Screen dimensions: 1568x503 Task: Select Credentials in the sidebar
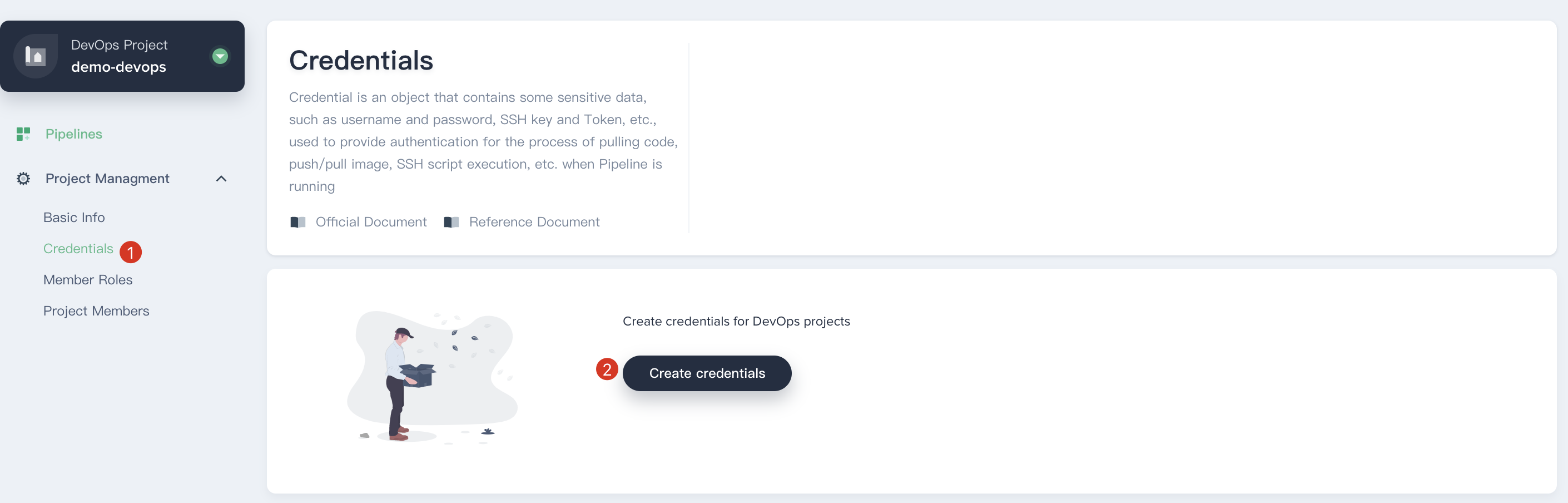[x=78, y=249]
